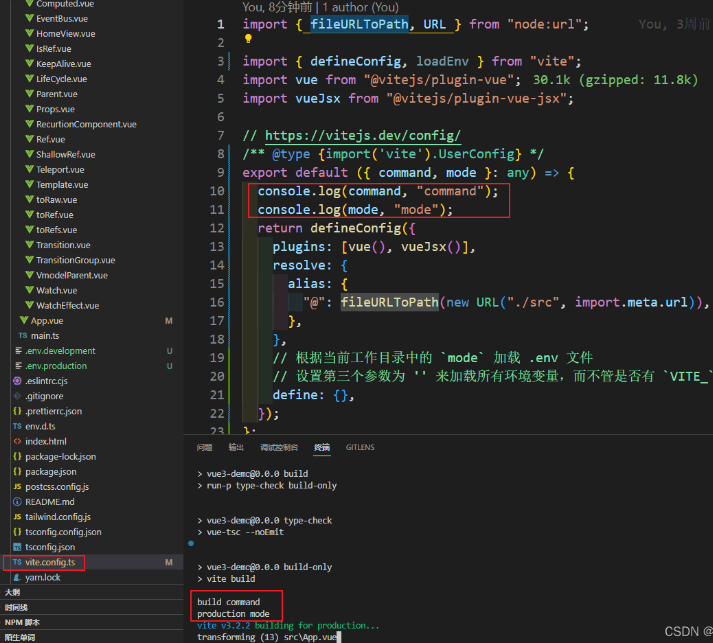This screenshot has height=643, width=713.
Task: Open App.vue in the explorer
Action: pyautogui.click(x=47, y=321)
